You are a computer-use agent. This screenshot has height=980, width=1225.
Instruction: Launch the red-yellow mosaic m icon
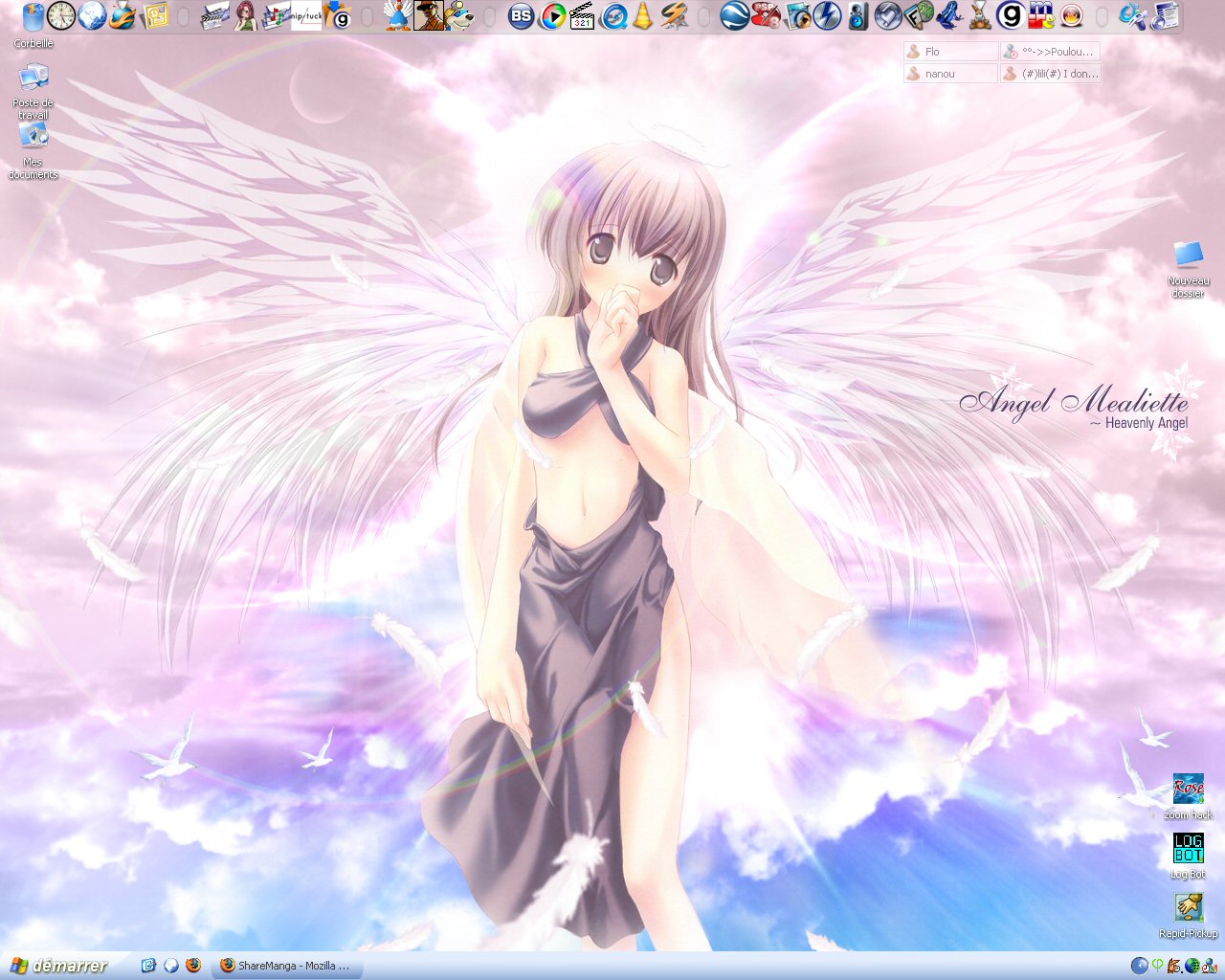pos(1041,15)
